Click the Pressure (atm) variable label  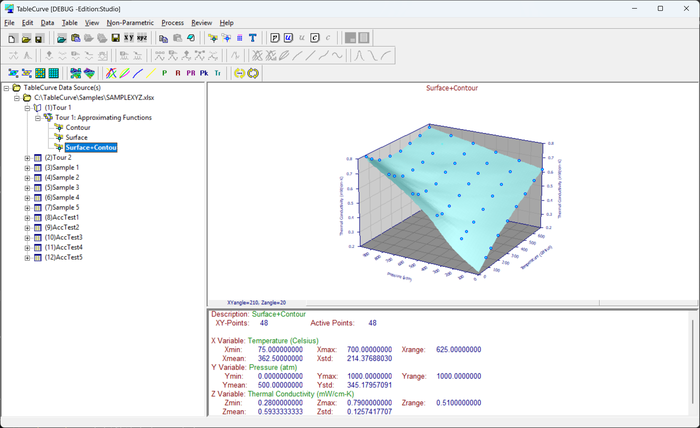click(273, 367)
